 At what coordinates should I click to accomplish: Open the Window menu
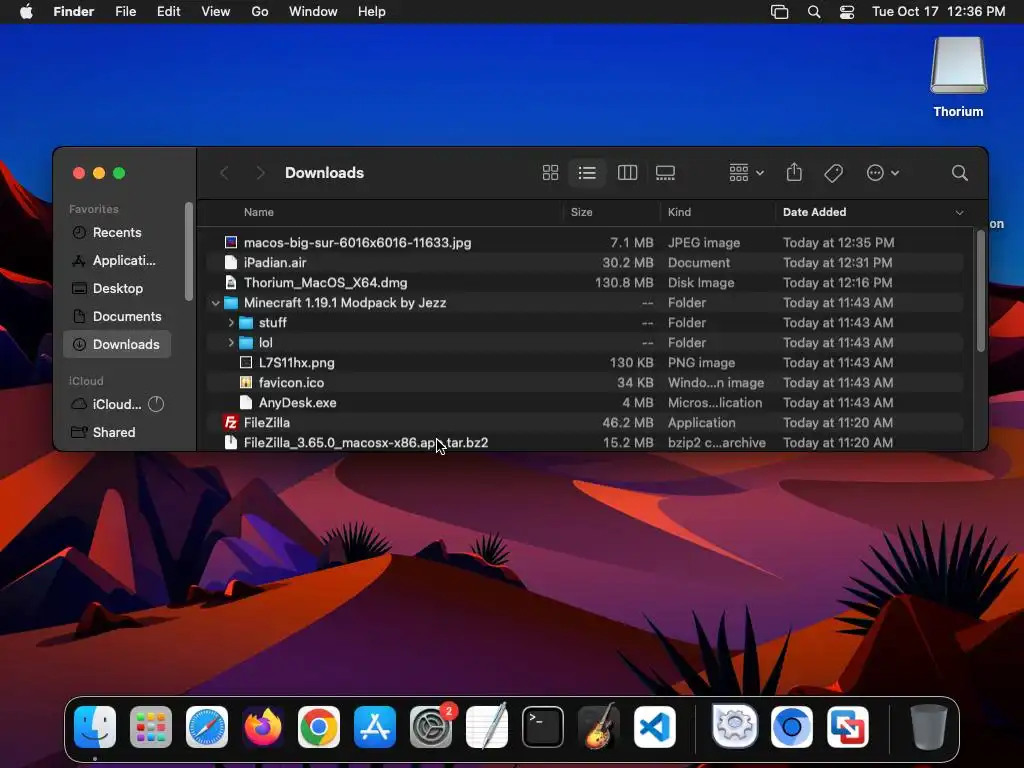tap(313, 12)
